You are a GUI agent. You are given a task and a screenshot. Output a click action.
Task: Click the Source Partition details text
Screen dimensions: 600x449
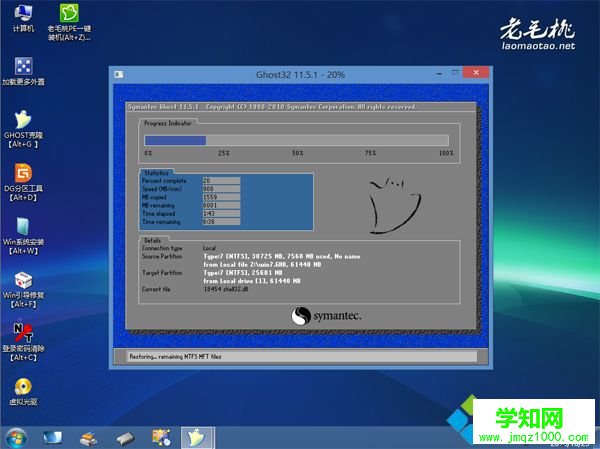(x=282, y=260)
